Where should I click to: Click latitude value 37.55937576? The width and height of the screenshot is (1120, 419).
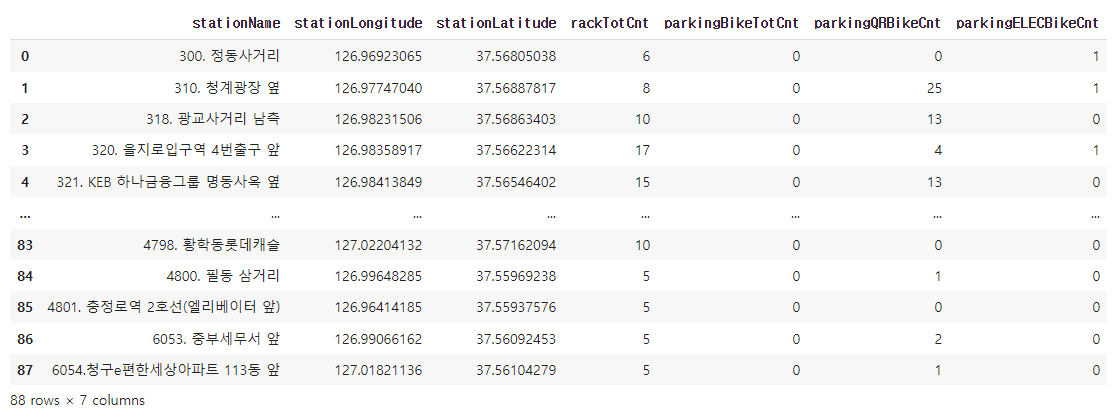516,308
